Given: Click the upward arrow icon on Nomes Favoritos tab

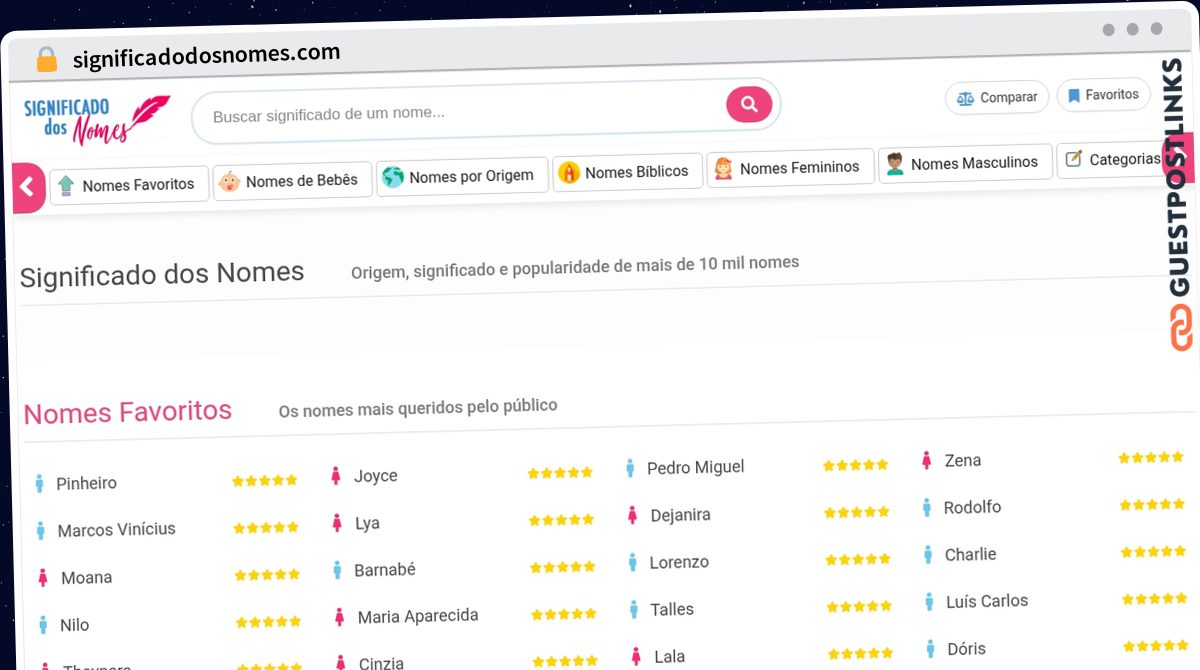Looking at the screenshot, I should click(x=66, y=186).
